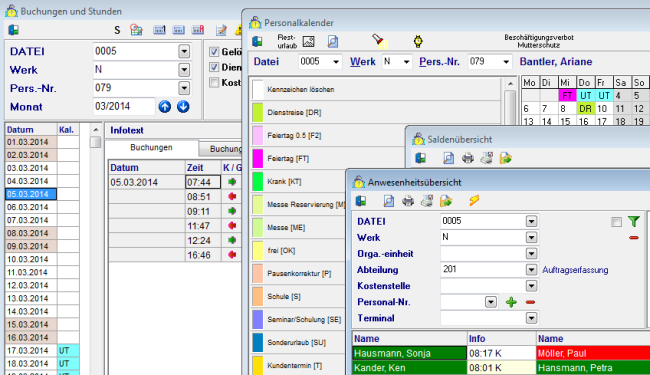Image resolution: width=650 pixels, height=375 pixels.
Task: Expand Werk combo box in Personalkalender
Action: coord(407,62)
